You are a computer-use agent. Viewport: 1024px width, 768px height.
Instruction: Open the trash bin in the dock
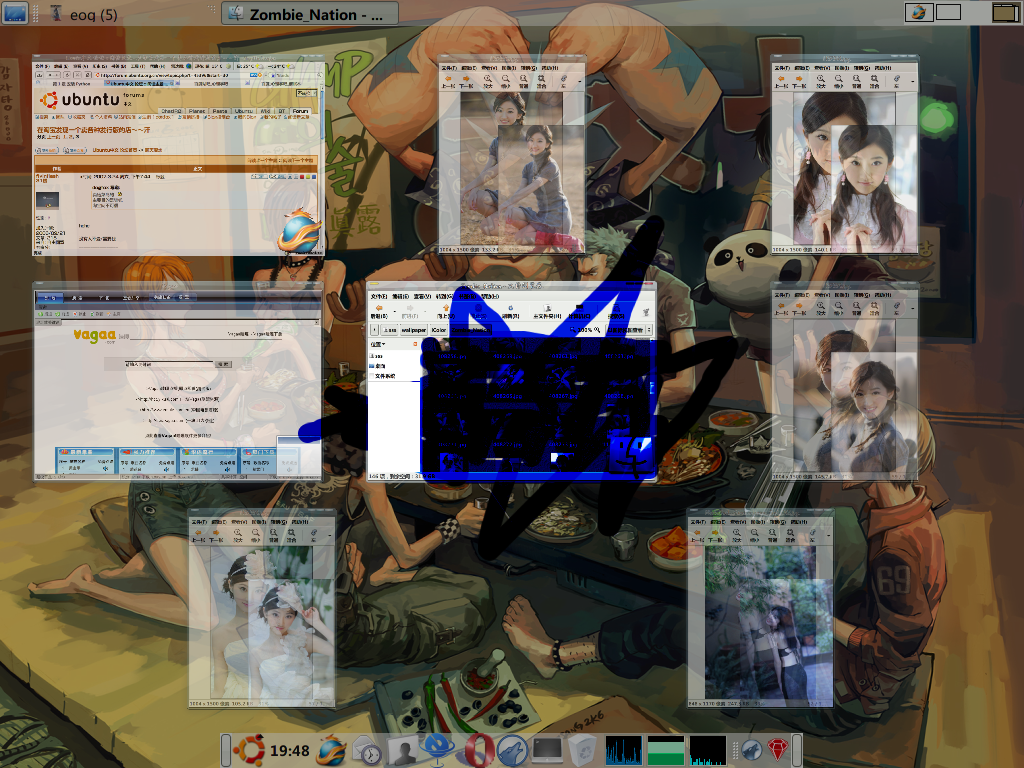point(583,750)
